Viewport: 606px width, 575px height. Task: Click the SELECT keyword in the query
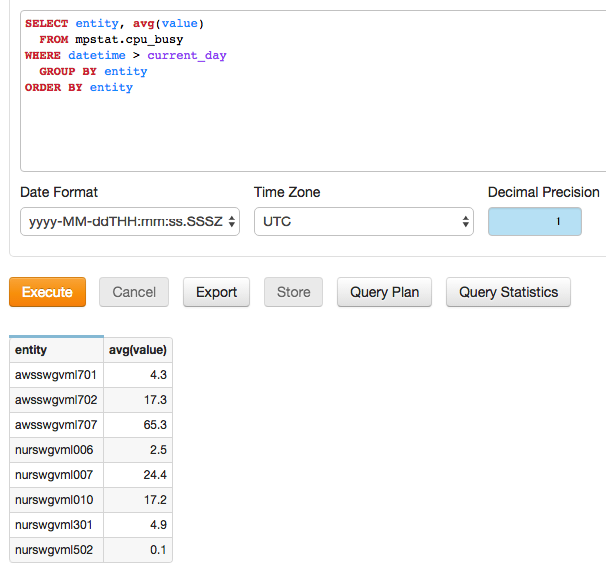tap(46, 24)
